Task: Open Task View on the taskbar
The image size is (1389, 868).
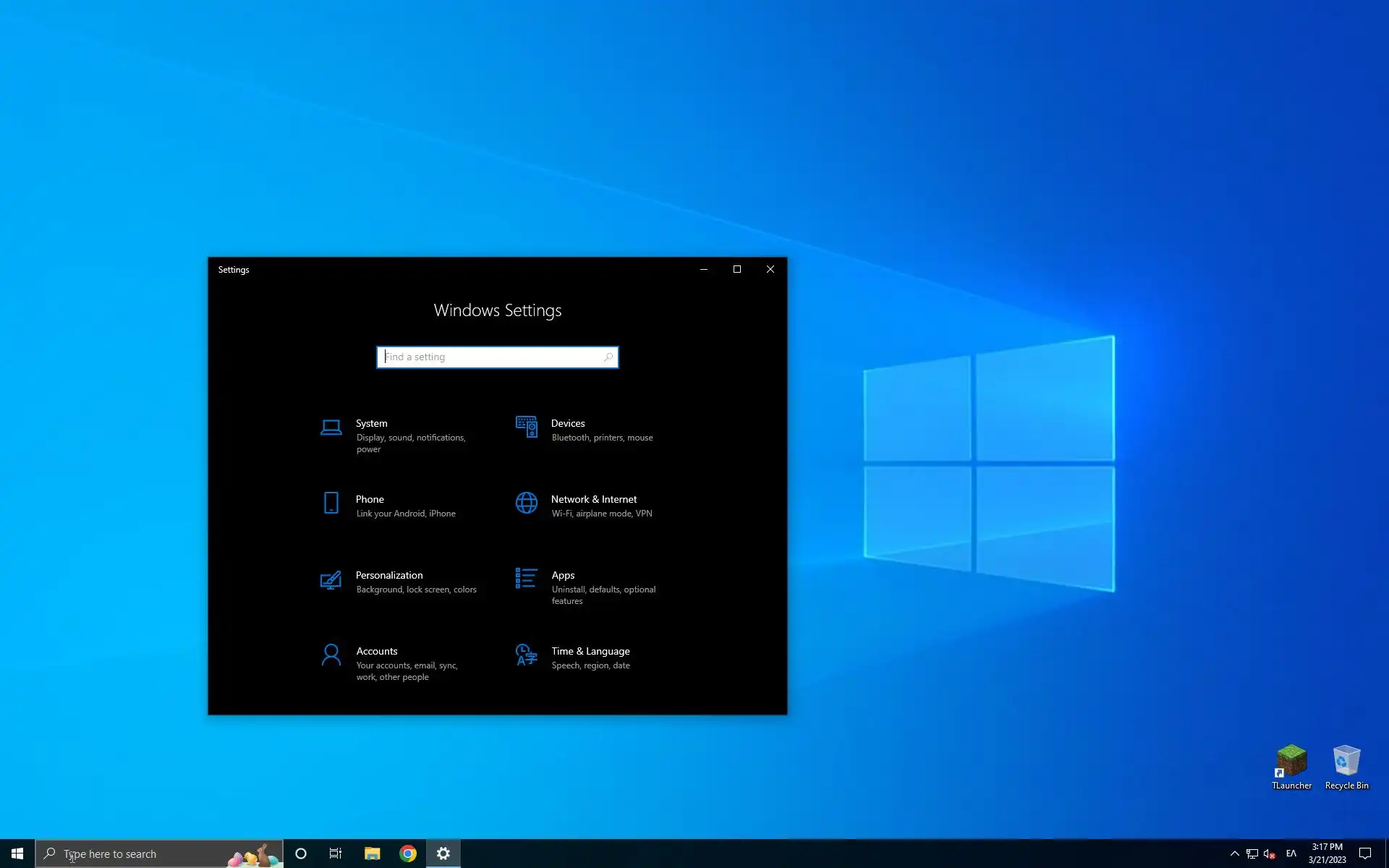Action: pos(336,854)
